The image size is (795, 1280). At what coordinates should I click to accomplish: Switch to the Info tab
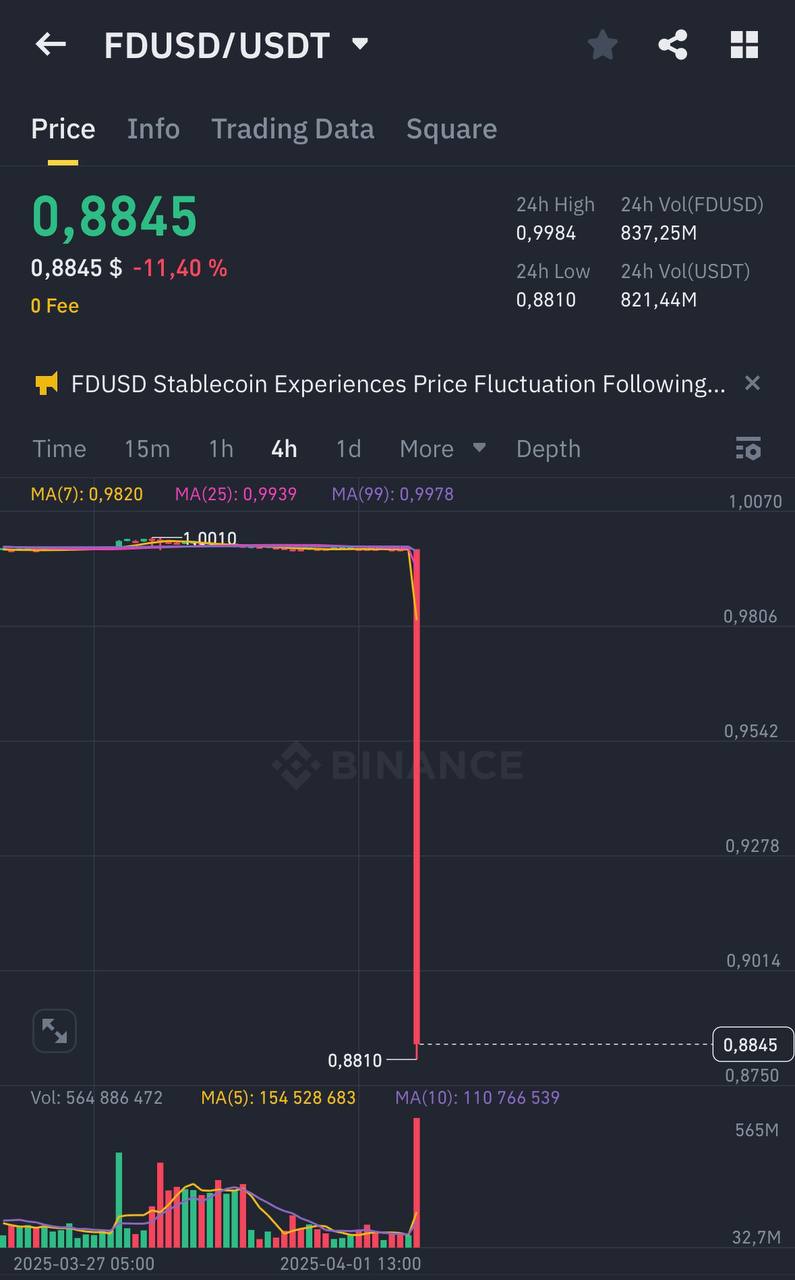[x=153, y=129]
